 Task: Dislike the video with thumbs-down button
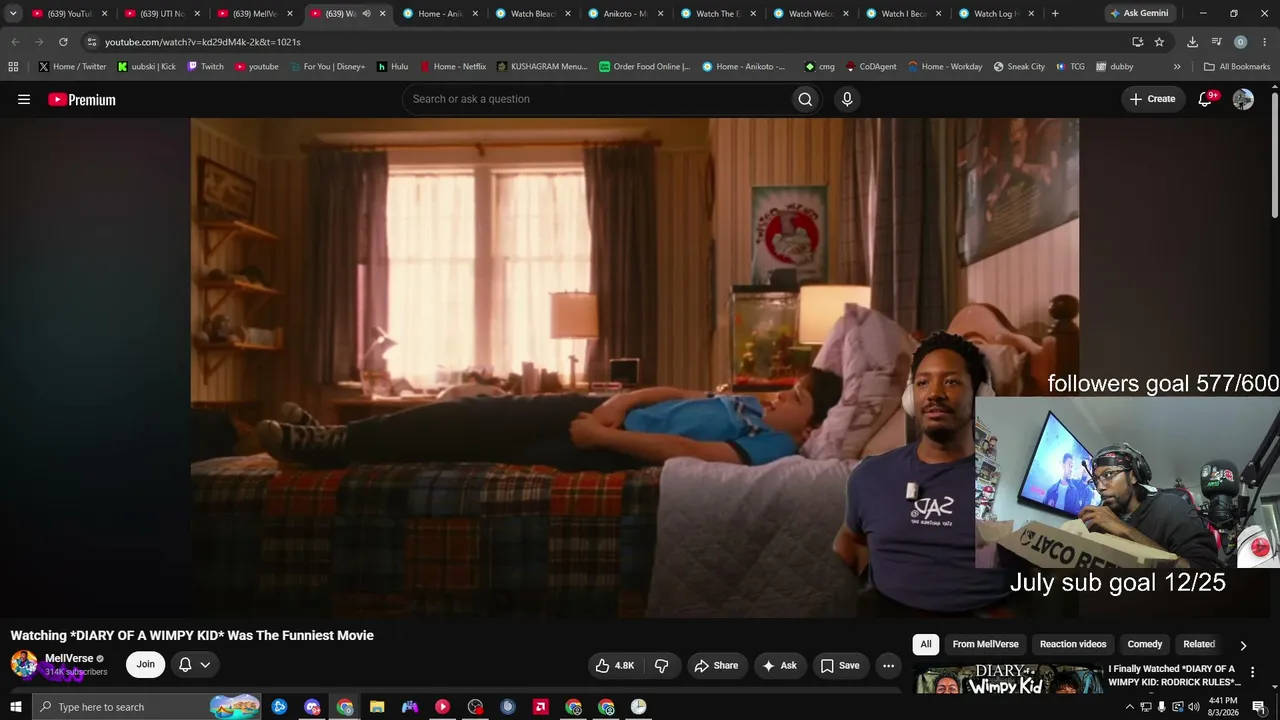coord(662,665)
